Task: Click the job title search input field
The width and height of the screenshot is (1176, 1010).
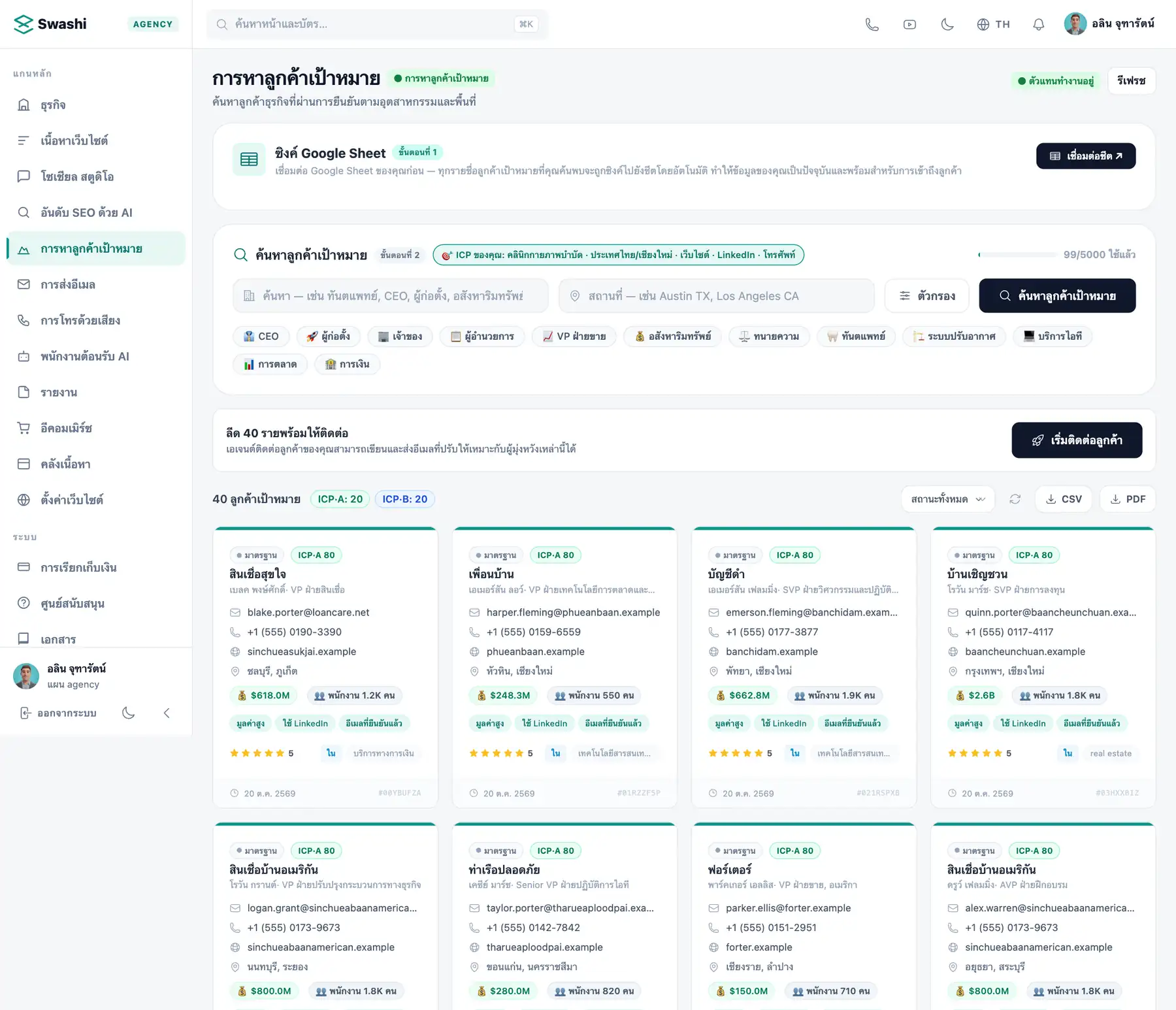Action: 391,296
